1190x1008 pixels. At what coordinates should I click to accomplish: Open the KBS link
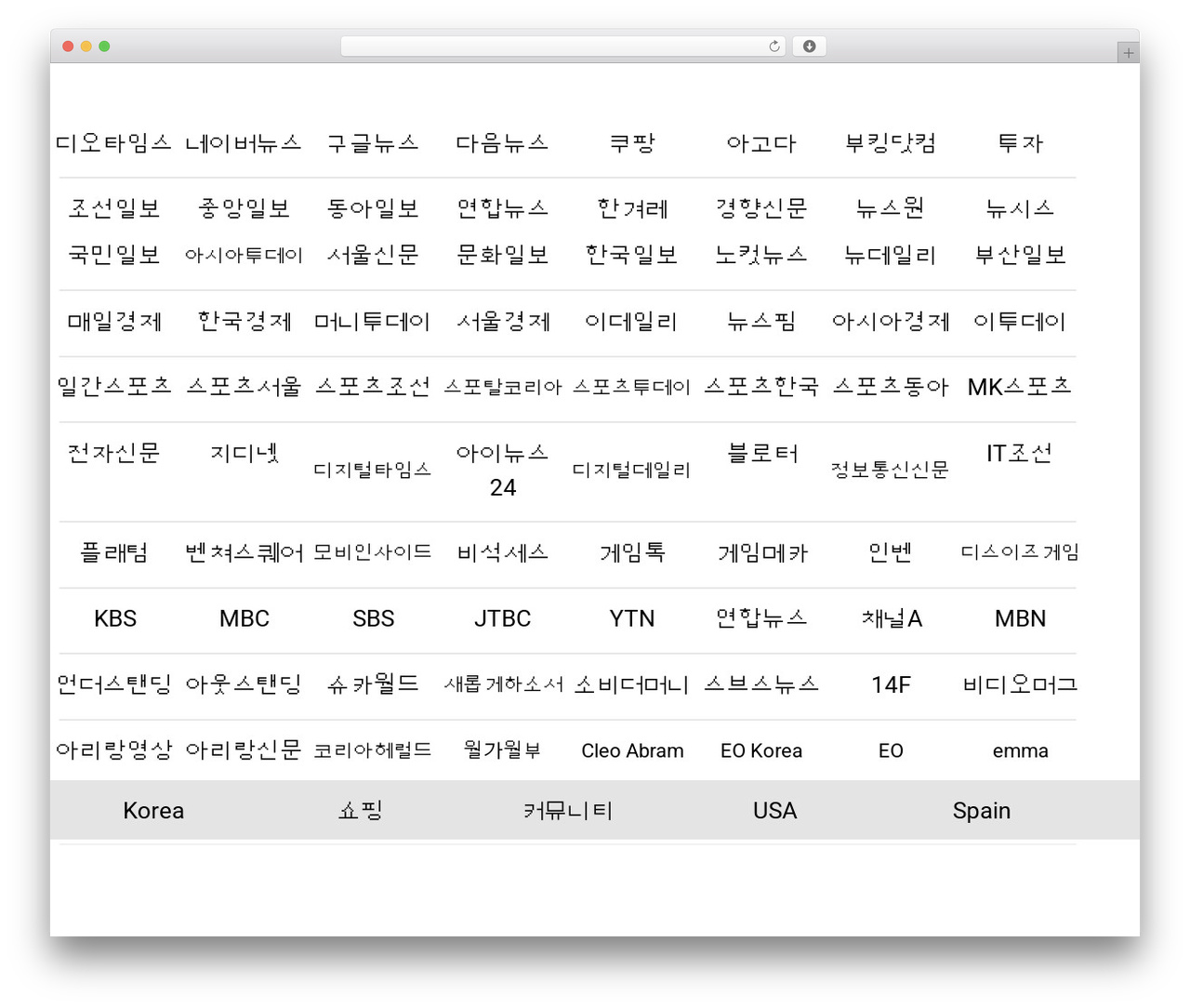[114, 618]
